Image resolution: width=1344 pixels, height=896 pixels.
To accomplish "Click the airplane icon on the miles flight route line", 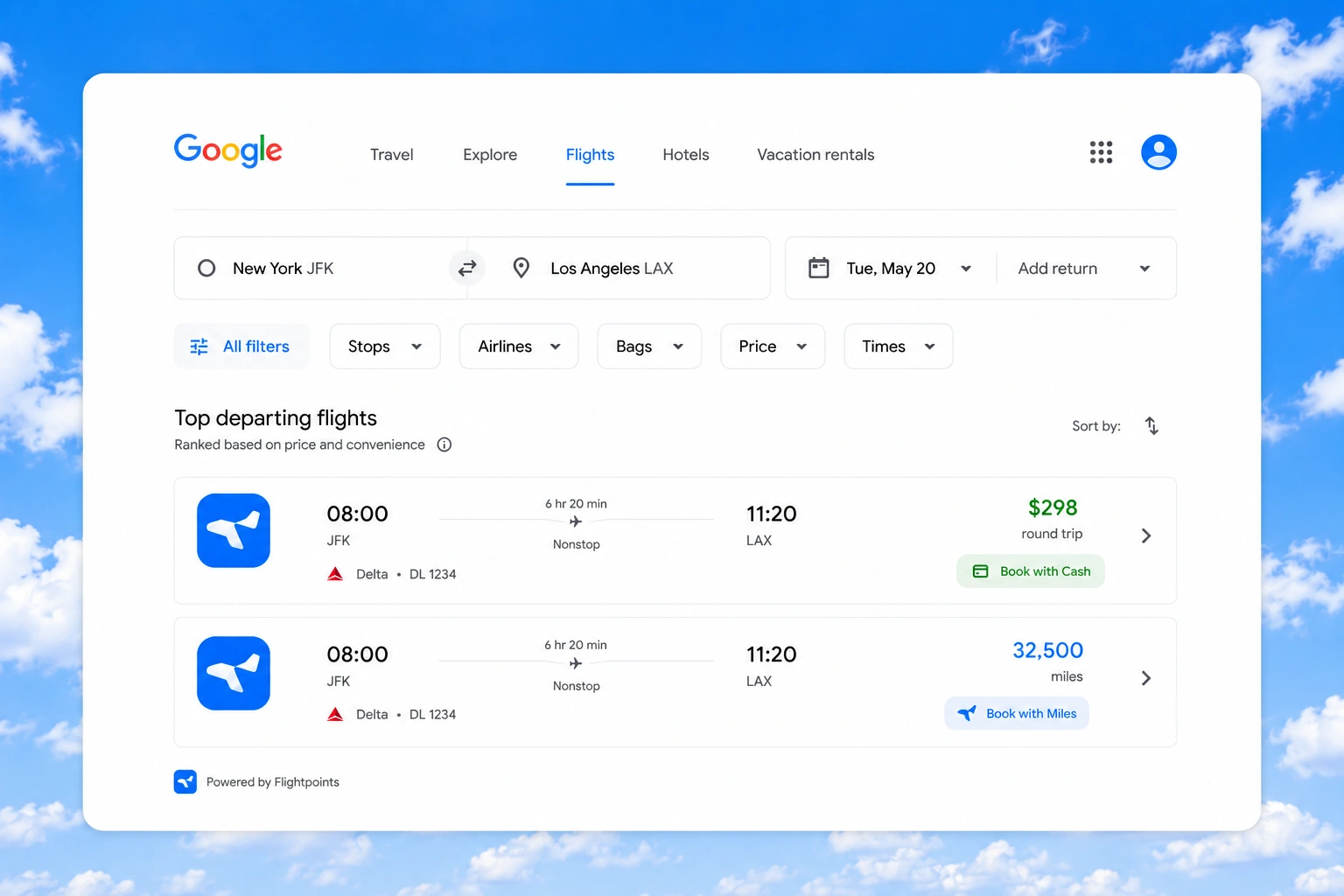I will click(x=576, y=663).
